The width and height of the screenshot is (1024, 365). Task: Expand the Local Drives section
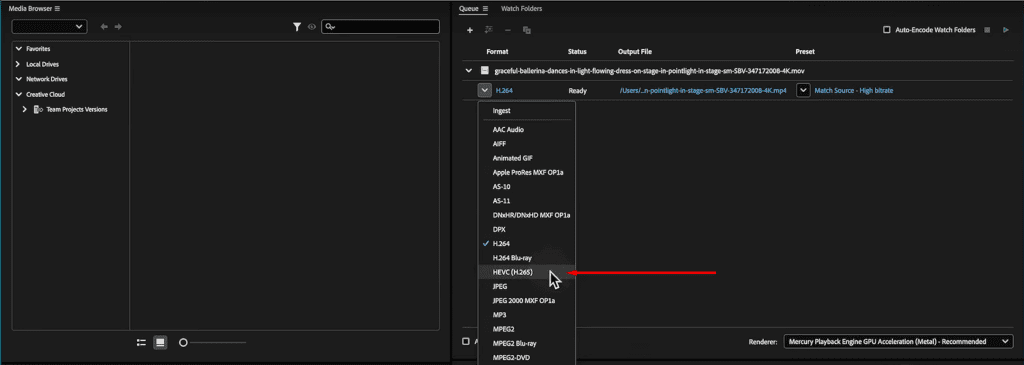(18, 64)
